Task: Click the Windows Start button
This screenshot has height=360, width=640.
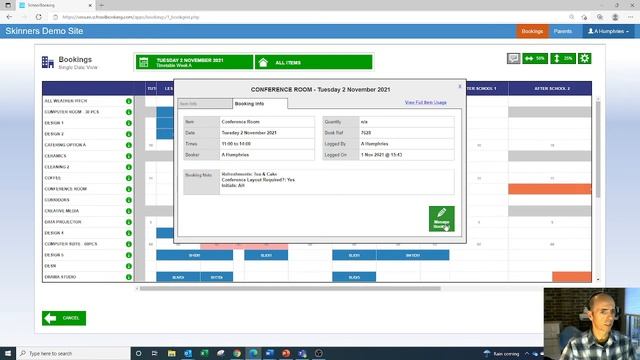Action: [8, 353]
